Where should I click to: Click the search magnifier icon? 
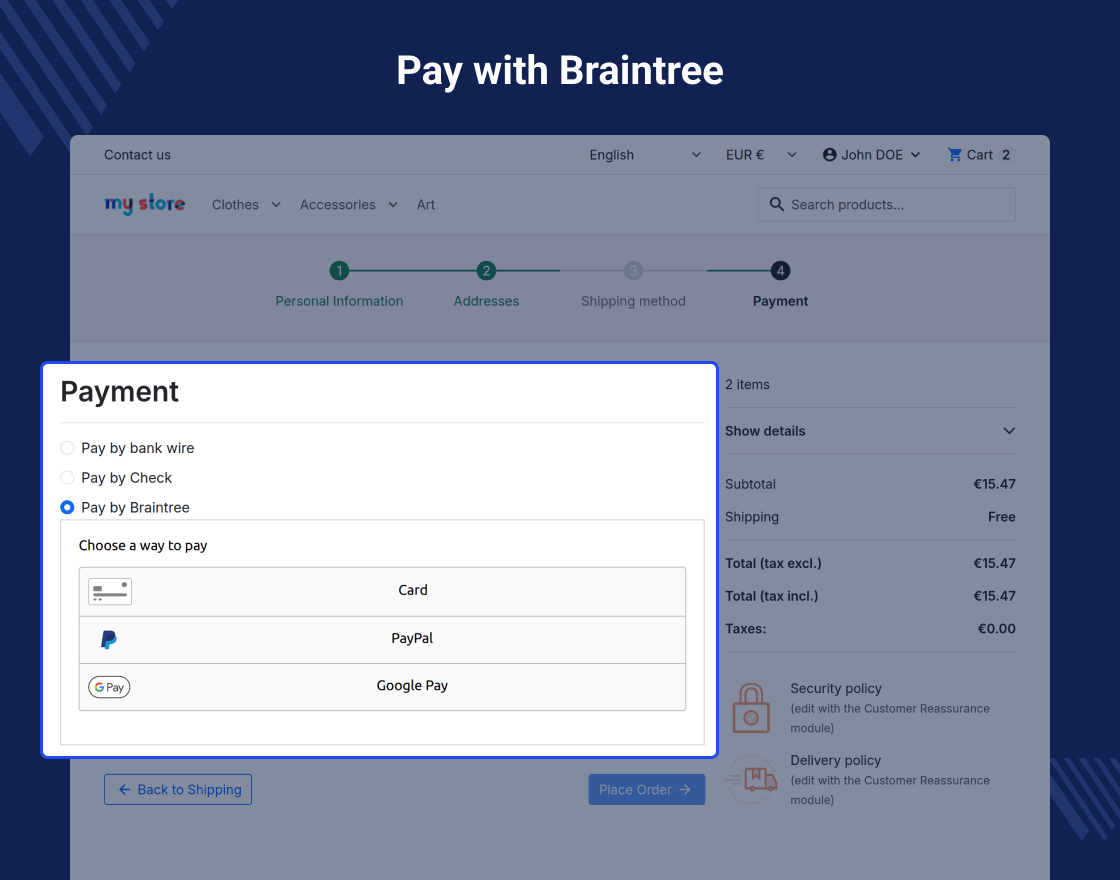[x=776, y=204]
